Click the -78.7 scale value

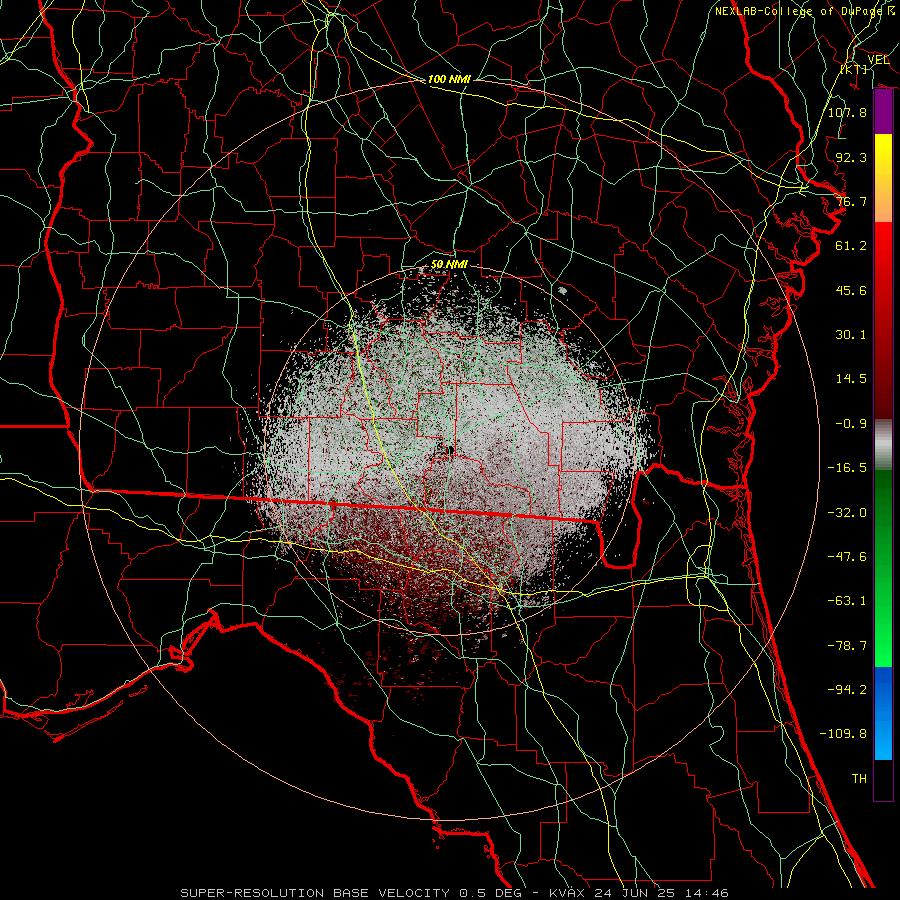847,646
